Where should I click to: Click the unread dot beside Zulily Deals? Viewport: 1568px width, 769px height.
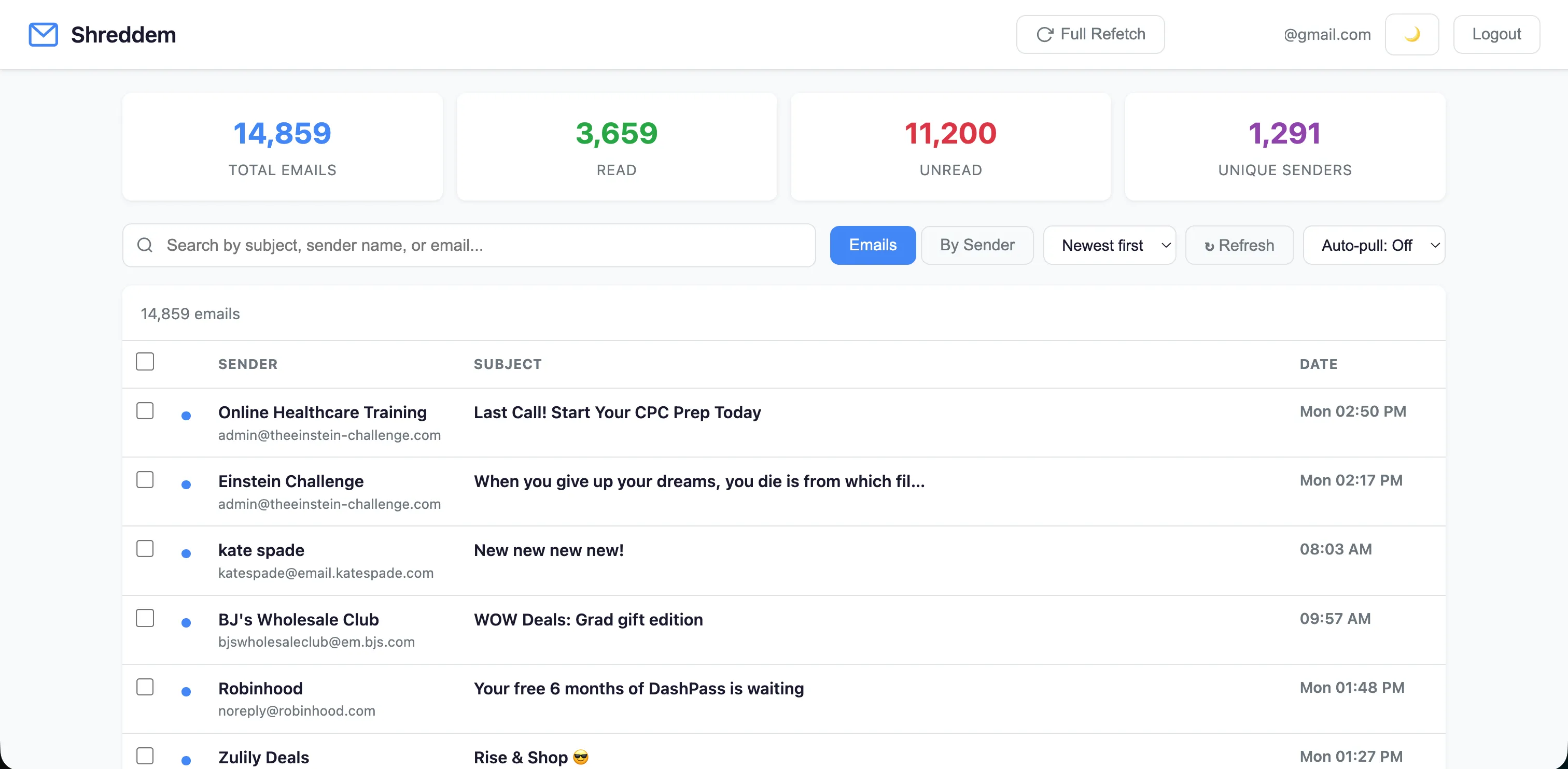tap(186, 760)
